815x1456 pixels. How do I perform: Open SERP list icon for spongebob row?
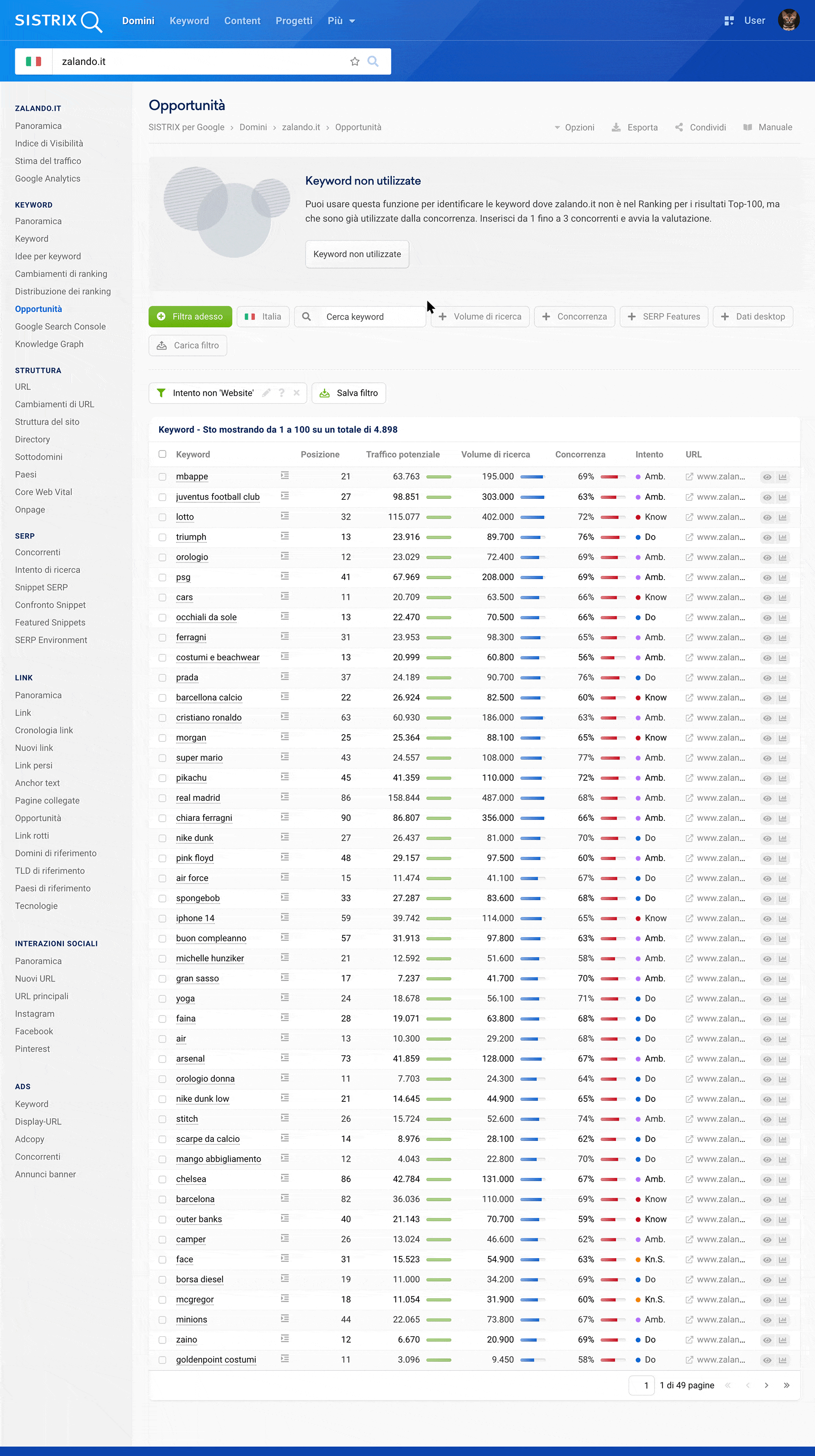(285, 897)
